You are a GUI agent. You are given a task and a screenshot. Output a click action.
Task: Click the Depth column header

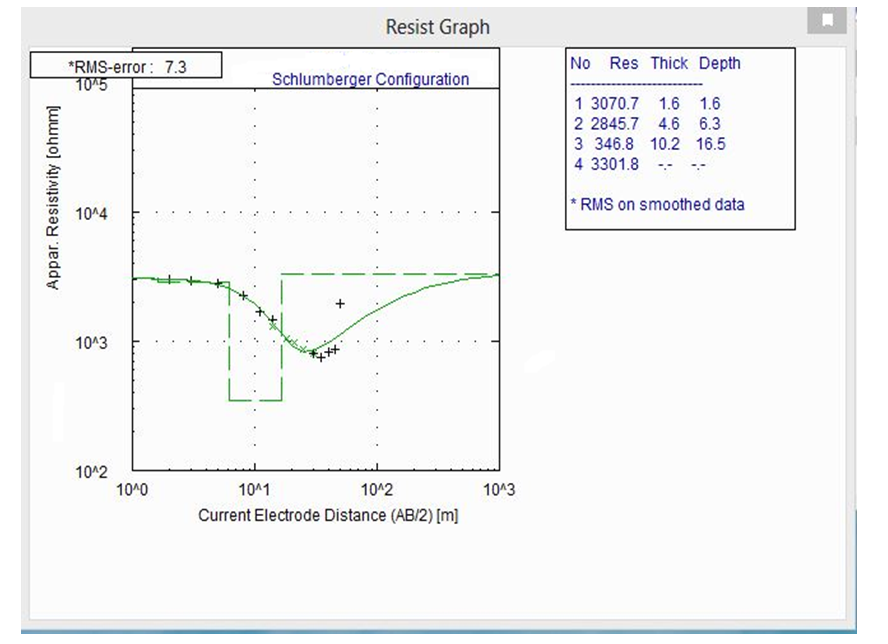point(720,63)
